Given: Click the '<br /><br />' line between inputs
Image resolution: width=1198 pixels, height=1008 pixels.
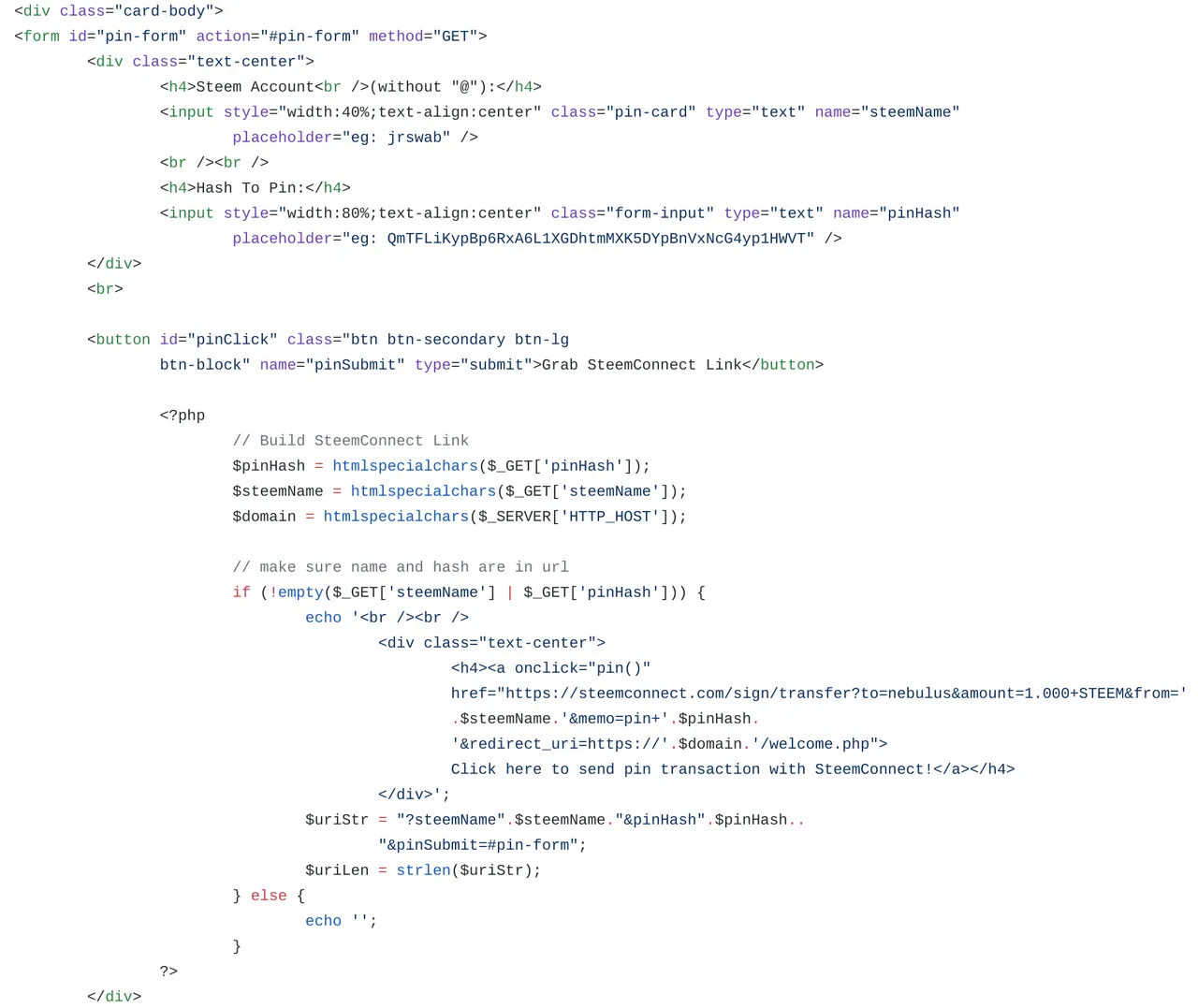Looking at the screenshot, I should [x=214, y=163].
